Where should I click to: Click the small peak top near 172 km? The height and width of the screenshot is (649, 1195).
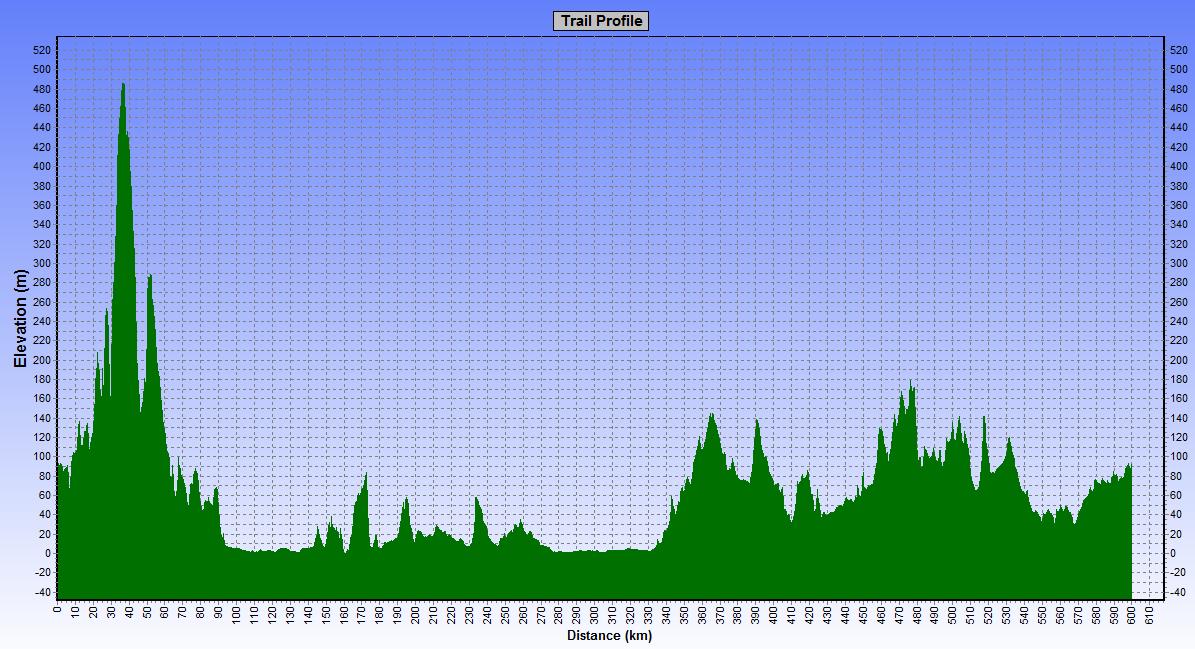pos(366,474)
